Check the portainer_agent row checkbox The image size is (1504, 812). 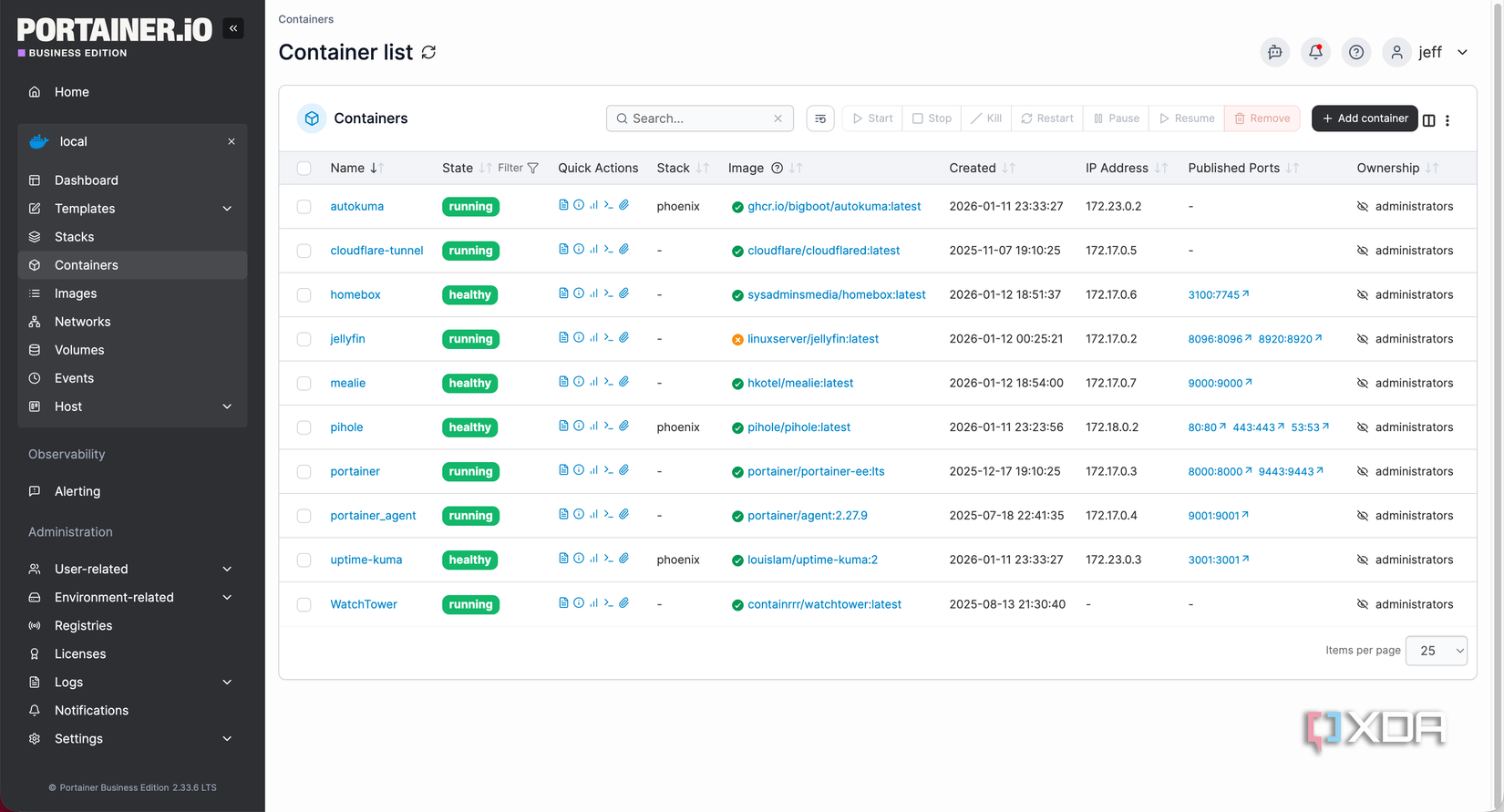[304, 517]
